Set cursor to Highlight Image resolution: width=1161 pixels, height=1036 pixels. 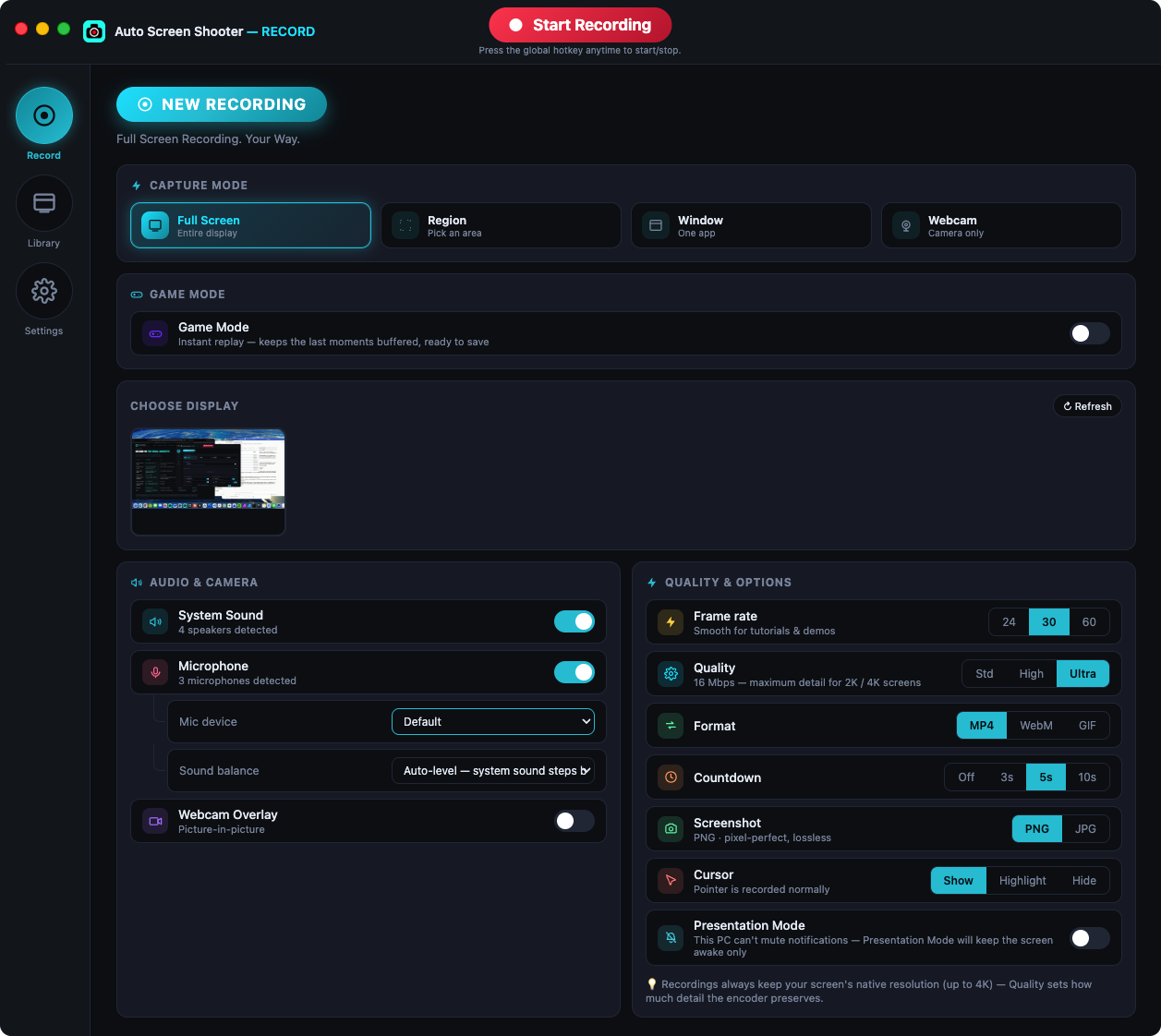coord(1022,881)
